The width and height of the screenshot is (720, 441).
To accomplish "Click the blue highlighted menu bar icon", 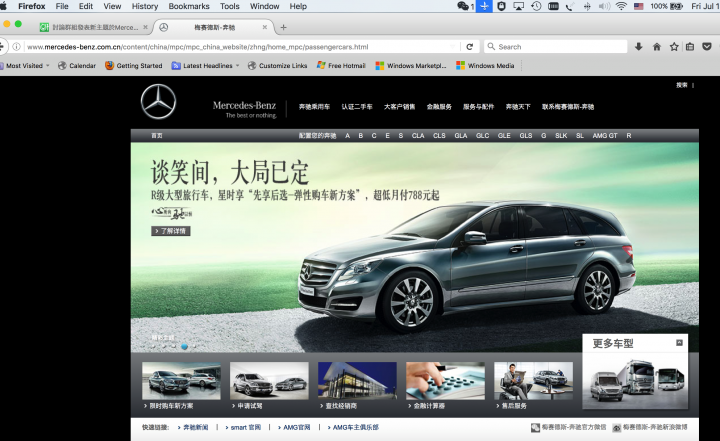I will click(x=484, y=6).
